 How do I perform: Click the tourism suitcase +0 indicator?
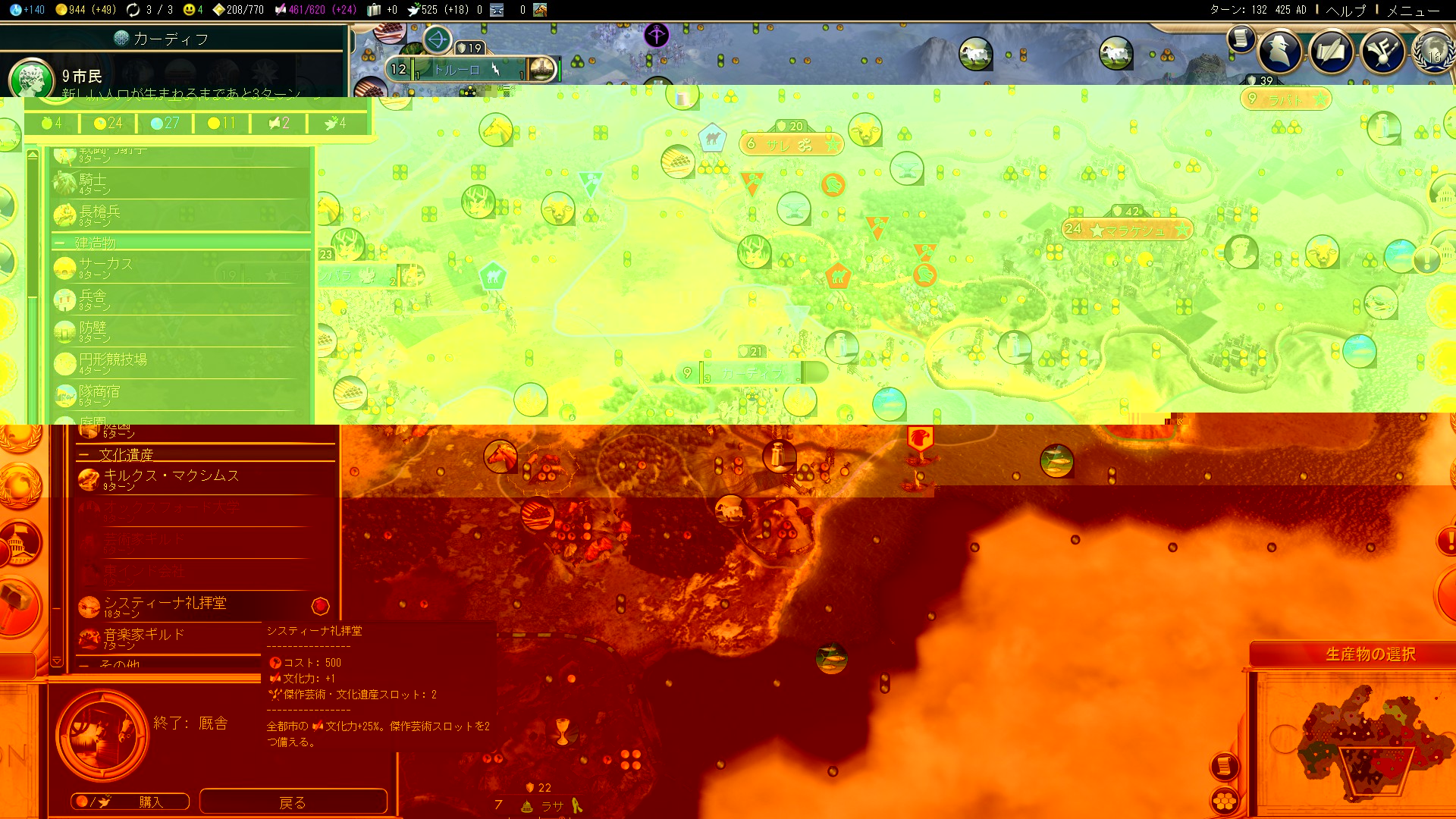[x=382, y=10]
